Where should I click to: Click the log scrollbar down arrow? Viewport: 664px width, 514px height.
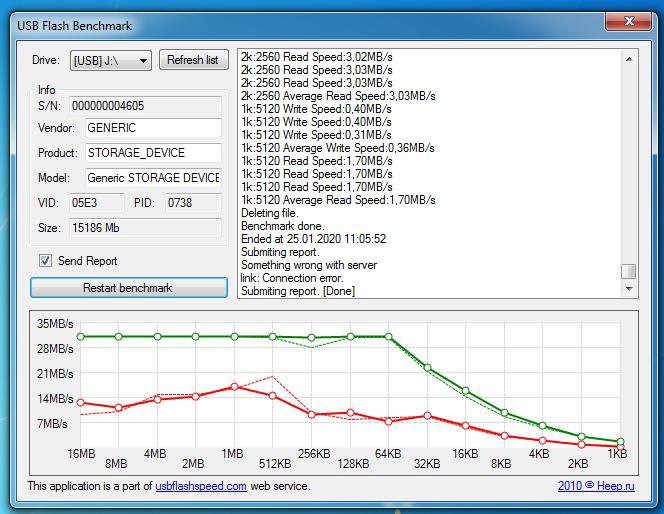629,289
